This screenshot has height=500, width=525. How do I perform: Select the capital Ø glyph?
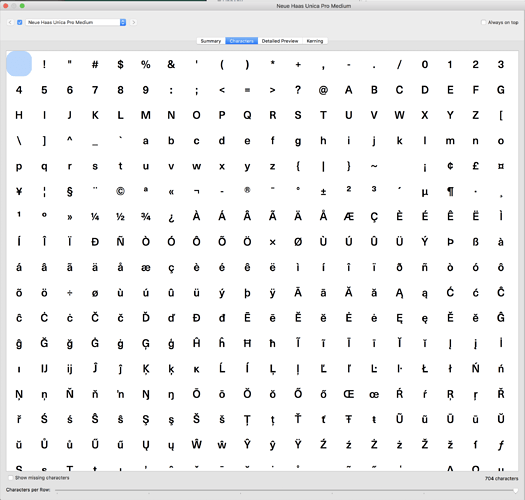298,242
